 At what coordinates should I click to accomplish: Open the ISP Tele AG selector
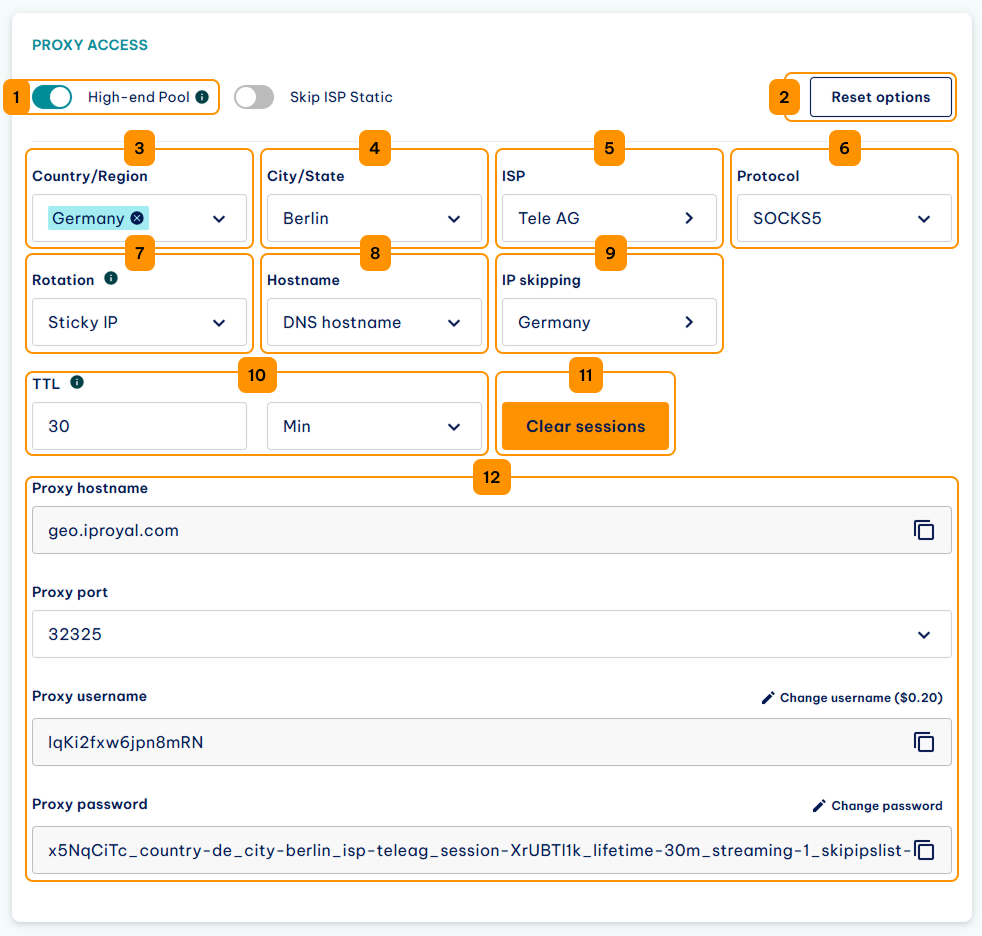pos(609,218)
